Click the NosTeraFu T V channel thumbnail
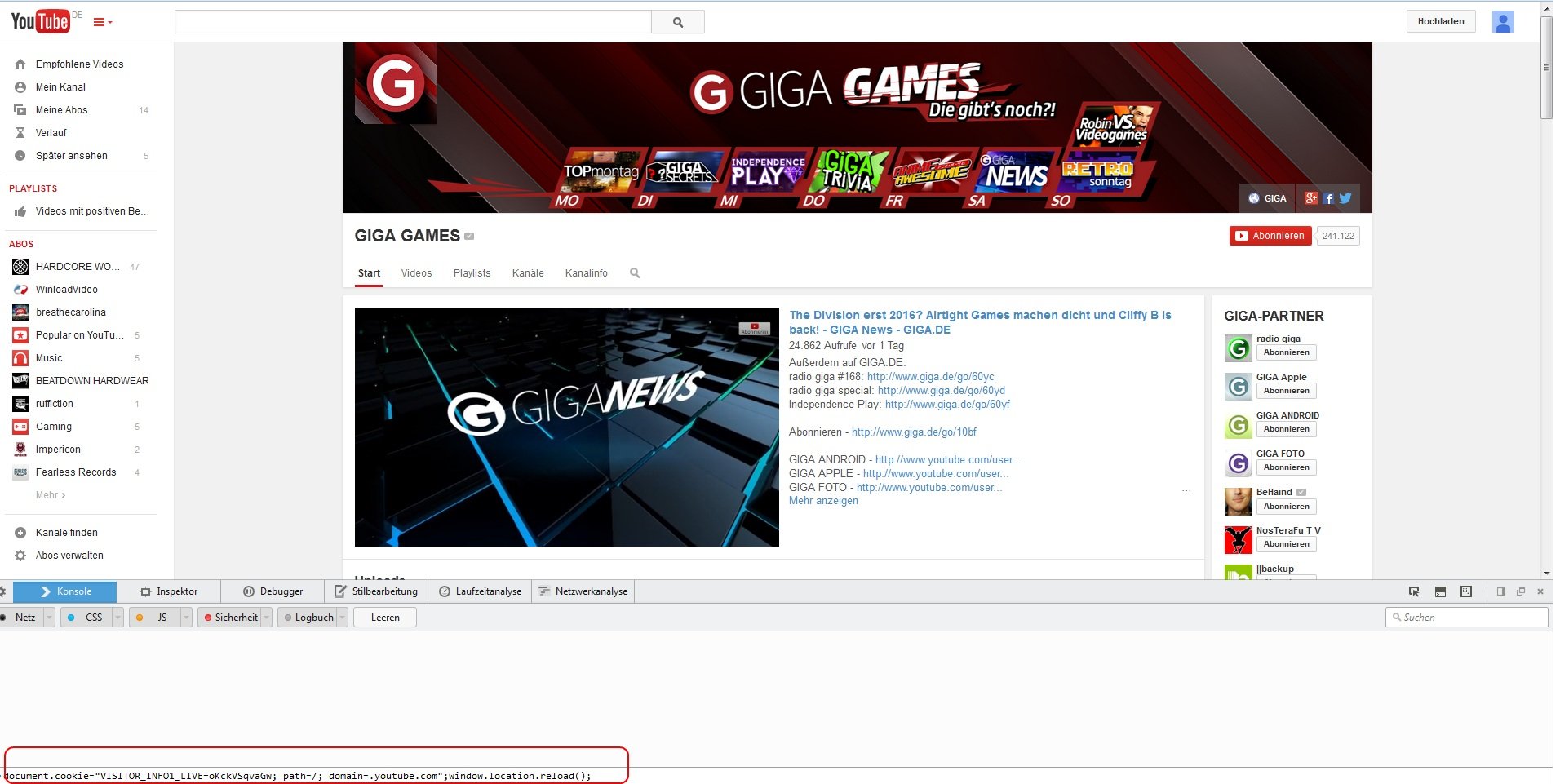This screenshot has width=1560, height=784. (x=1238, y=540)
